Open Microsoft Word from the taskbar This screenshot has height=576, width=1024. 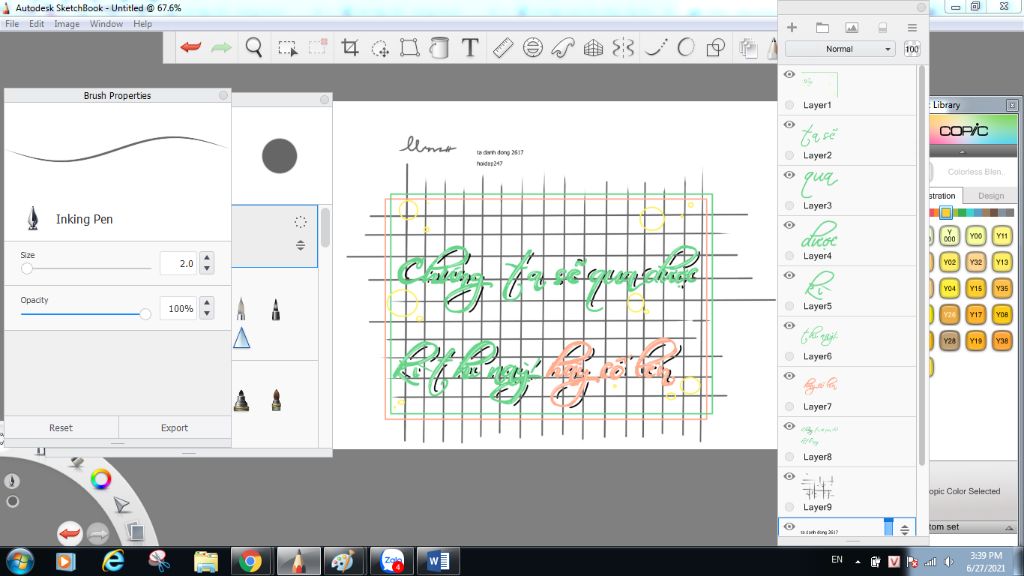coord(438,561)
